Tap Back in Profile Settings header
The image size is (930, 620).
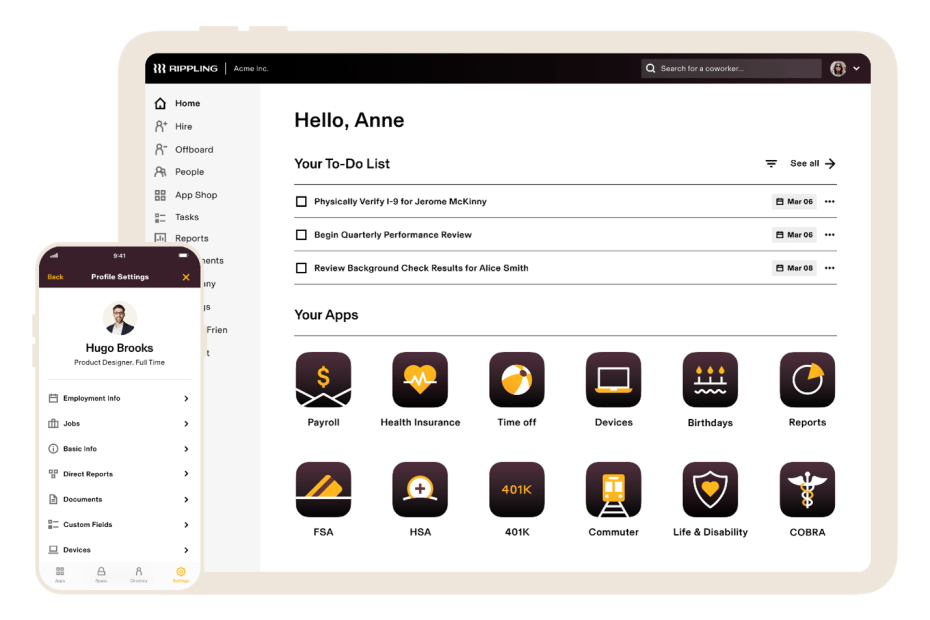[x=55, y=277]
